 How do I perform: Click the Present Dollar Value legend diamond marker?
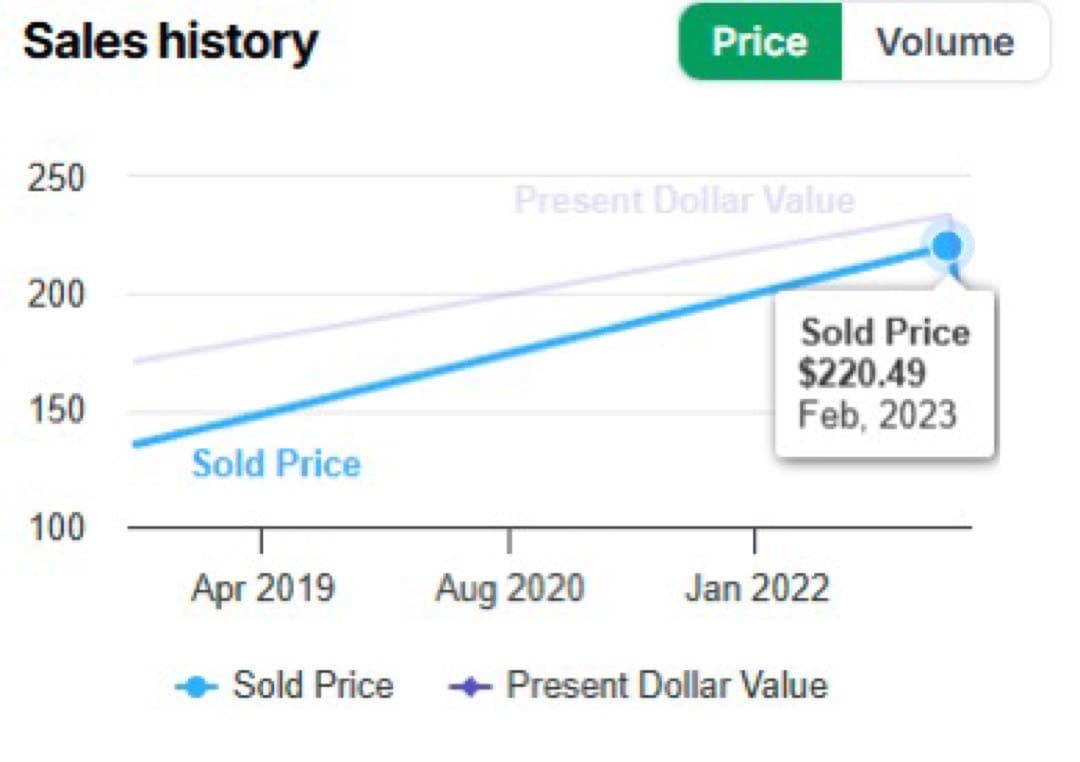471,687
